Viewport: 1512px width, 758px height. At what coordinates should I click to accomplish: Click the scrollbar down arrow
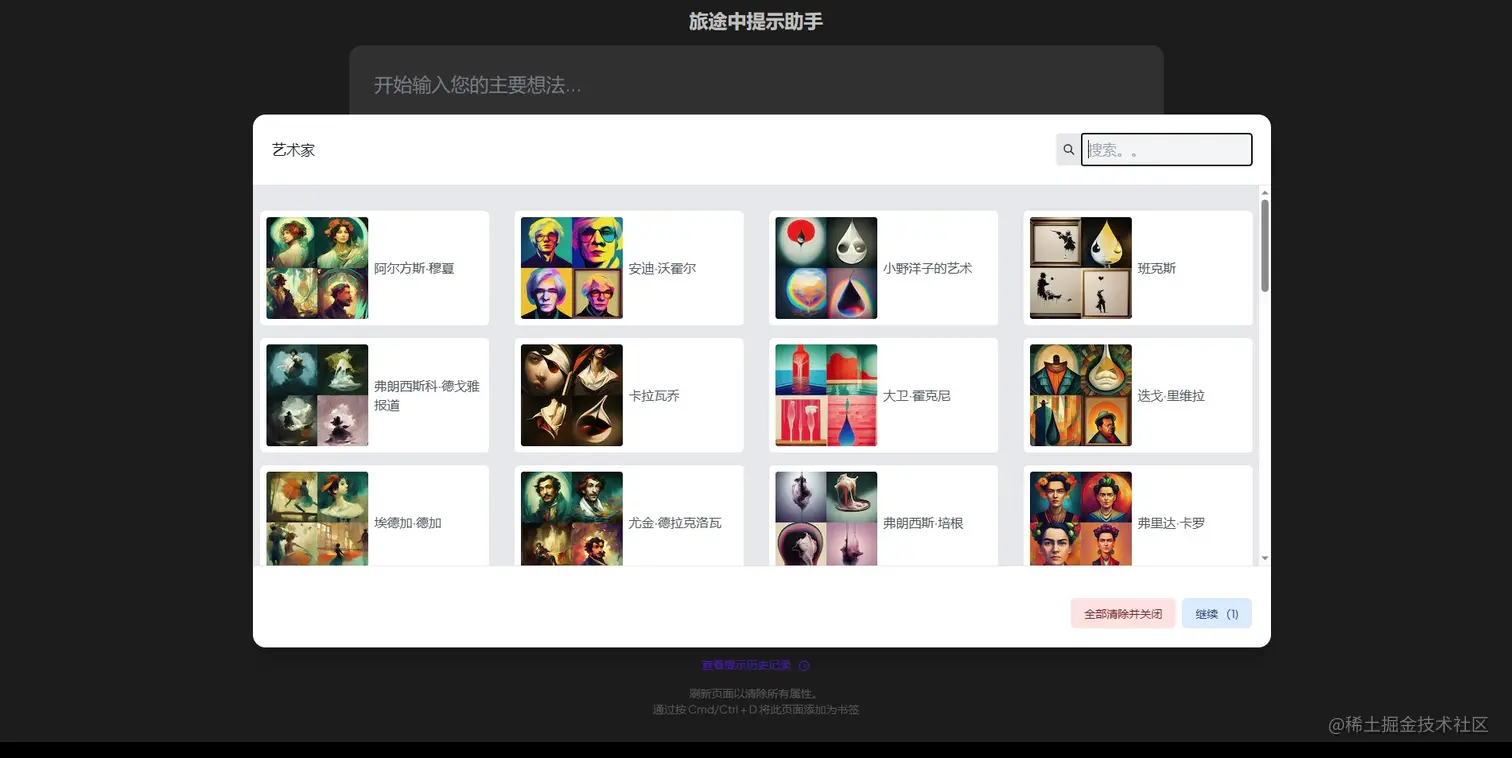pos(1265,558)
